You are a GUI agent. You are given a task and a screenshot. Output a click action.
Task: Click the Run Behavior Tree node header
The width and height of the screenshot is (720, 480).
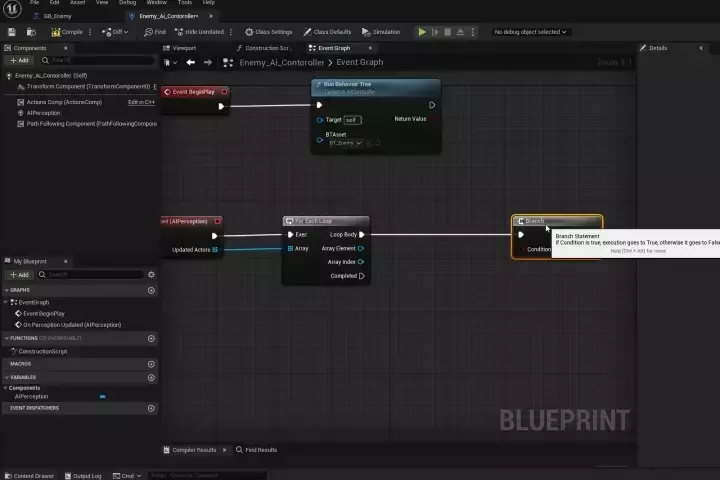pos(376,87)
